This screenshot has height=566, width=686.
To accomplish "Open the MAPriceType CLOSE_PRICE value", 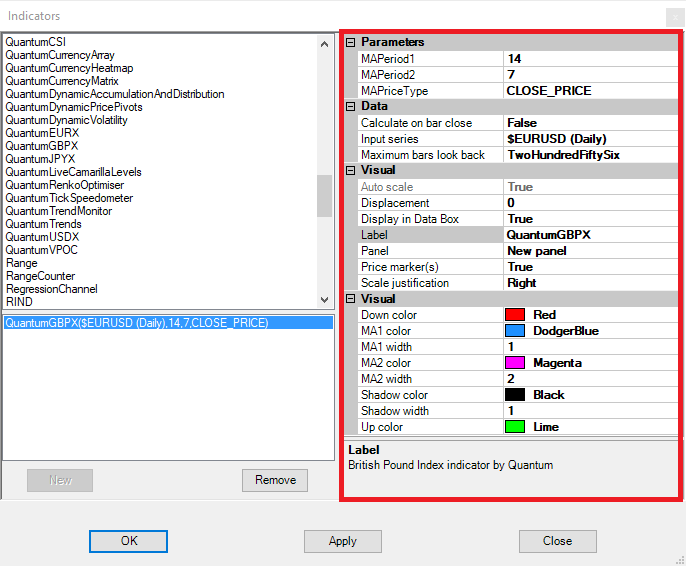I will point(591,91).
